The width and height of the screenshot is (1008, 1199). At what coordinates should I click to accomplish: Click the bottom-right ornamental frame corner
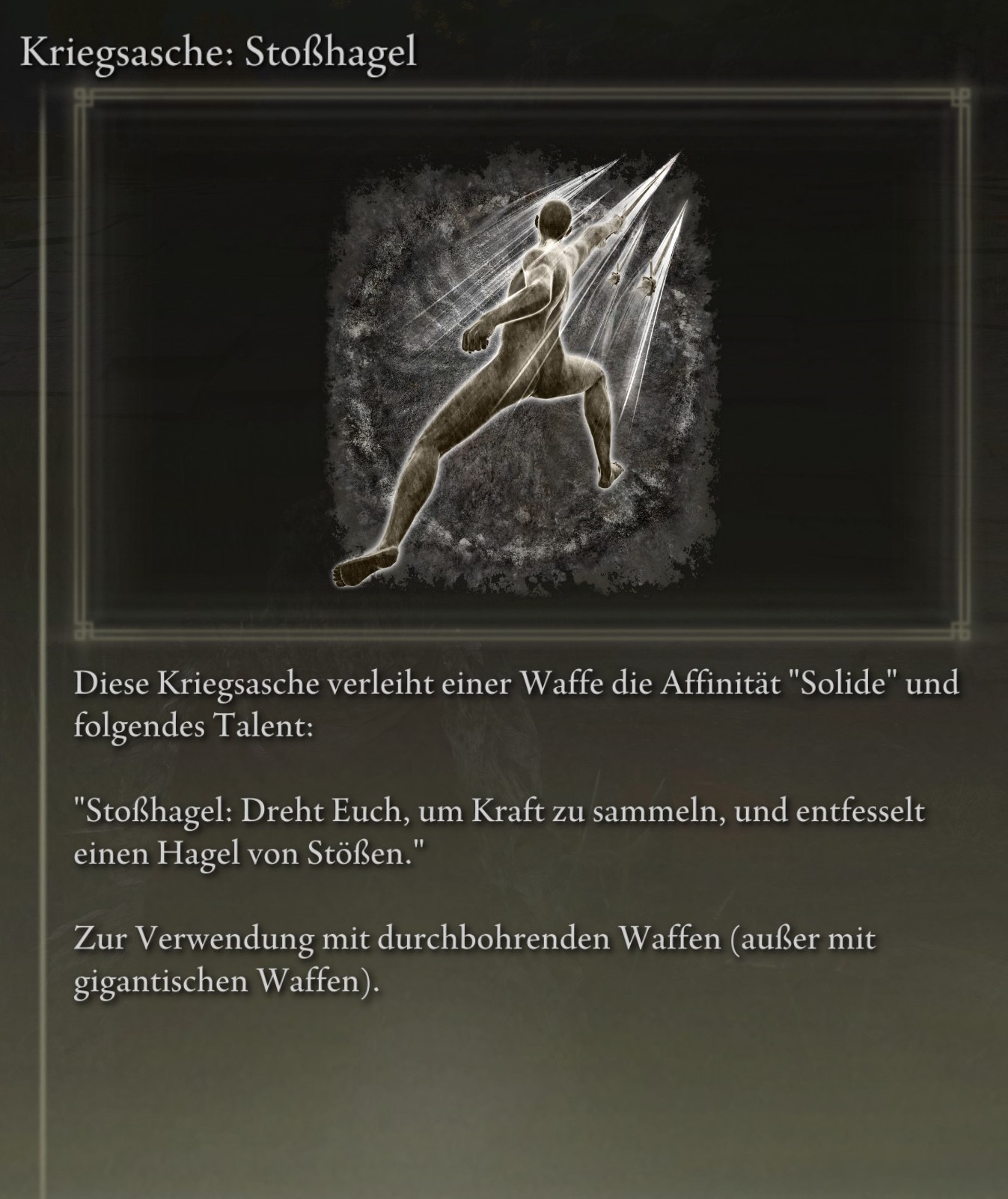pos(959,630)
